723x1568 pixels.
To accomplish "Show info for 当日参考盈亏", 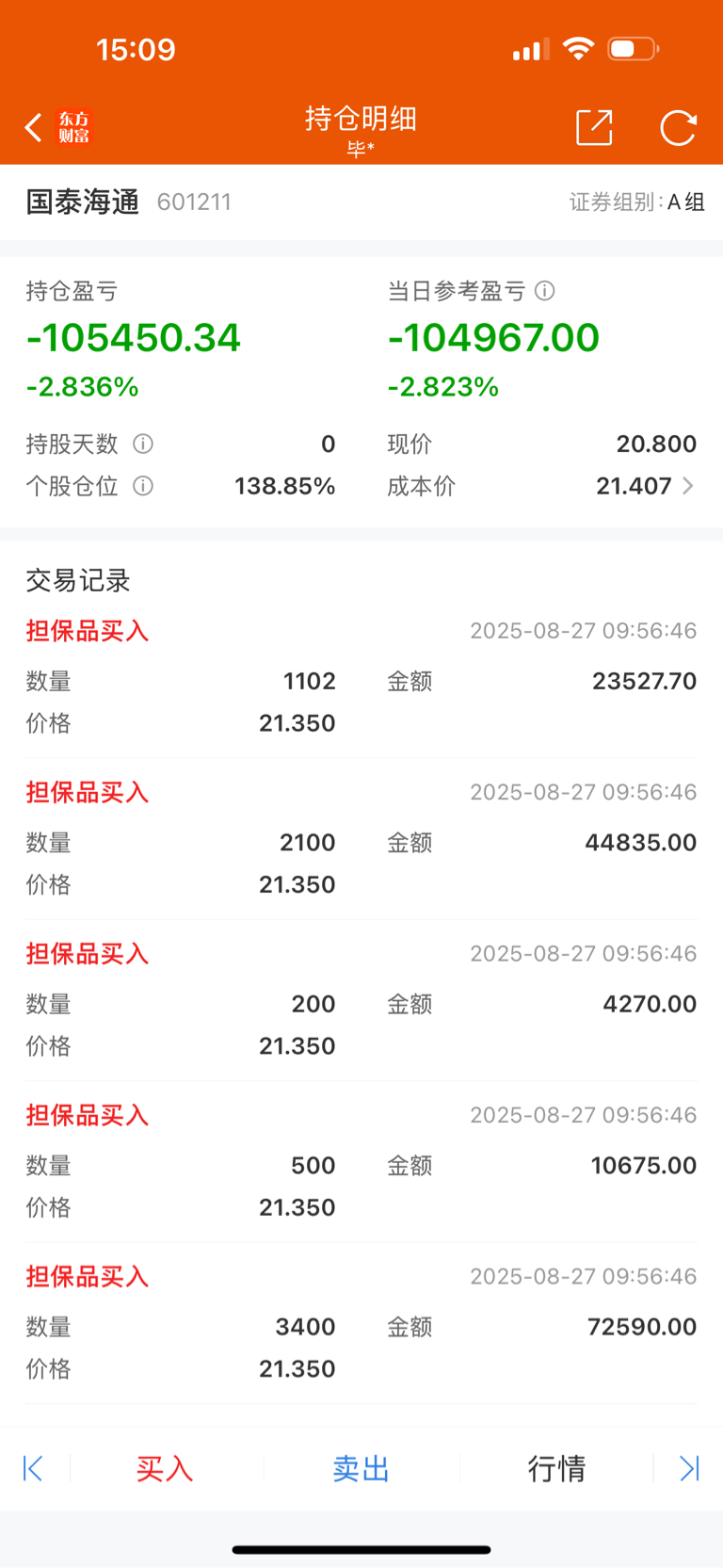I will (x=545, y=291).
